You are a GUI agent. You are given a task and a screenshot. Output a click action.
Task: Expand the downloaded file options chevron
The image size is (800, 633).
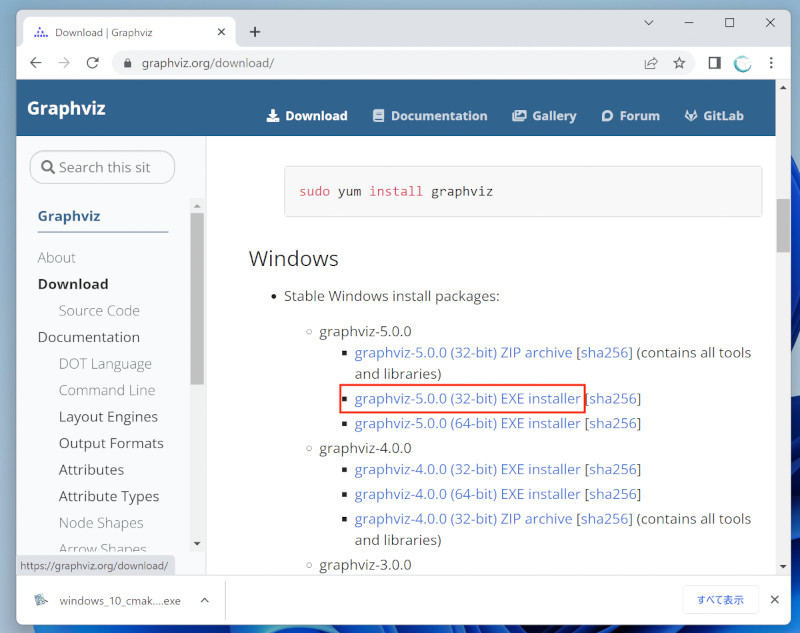coord(205,600)
